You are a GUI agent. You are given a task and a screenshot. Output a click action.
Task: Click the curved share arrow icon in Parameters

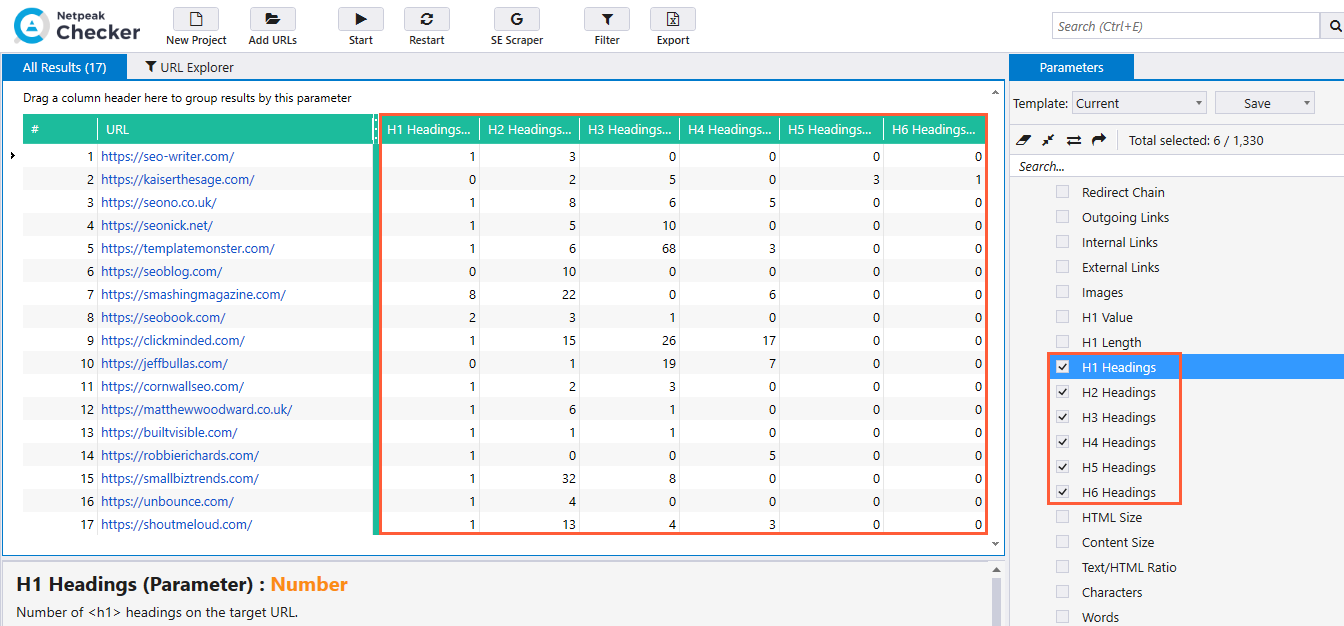click(x=1099, y=140)
